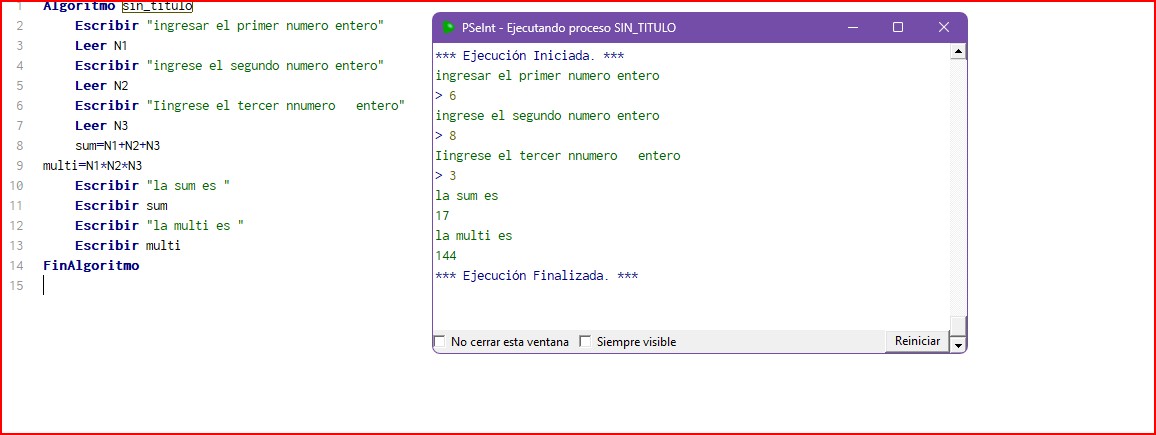
Task: Place cursor on 'FinAlgoritmo' keyword
Action: tap(91, 266)
